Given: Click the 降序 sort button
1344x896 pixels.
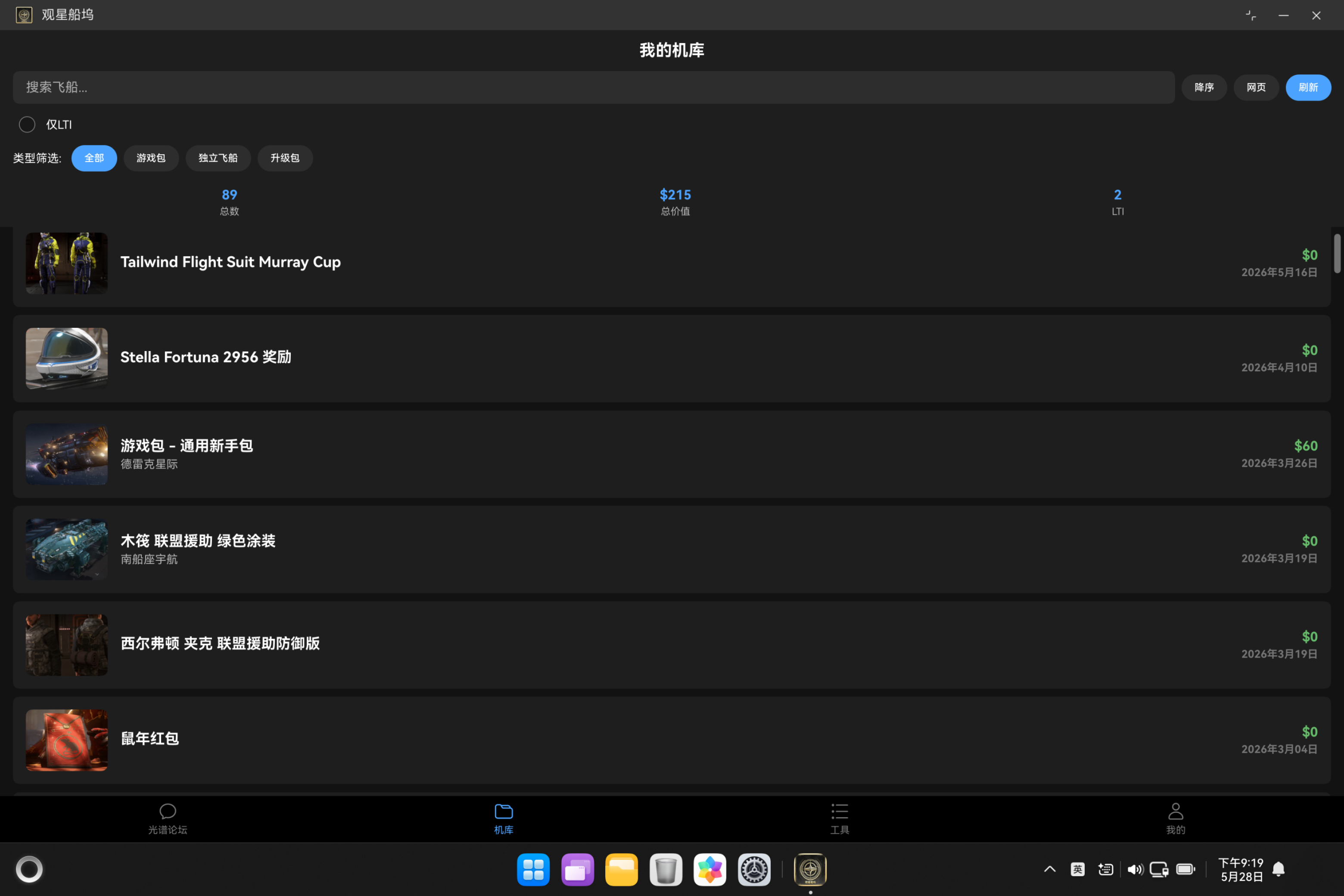Looking at the screenshot, I should click(1204, 87).
